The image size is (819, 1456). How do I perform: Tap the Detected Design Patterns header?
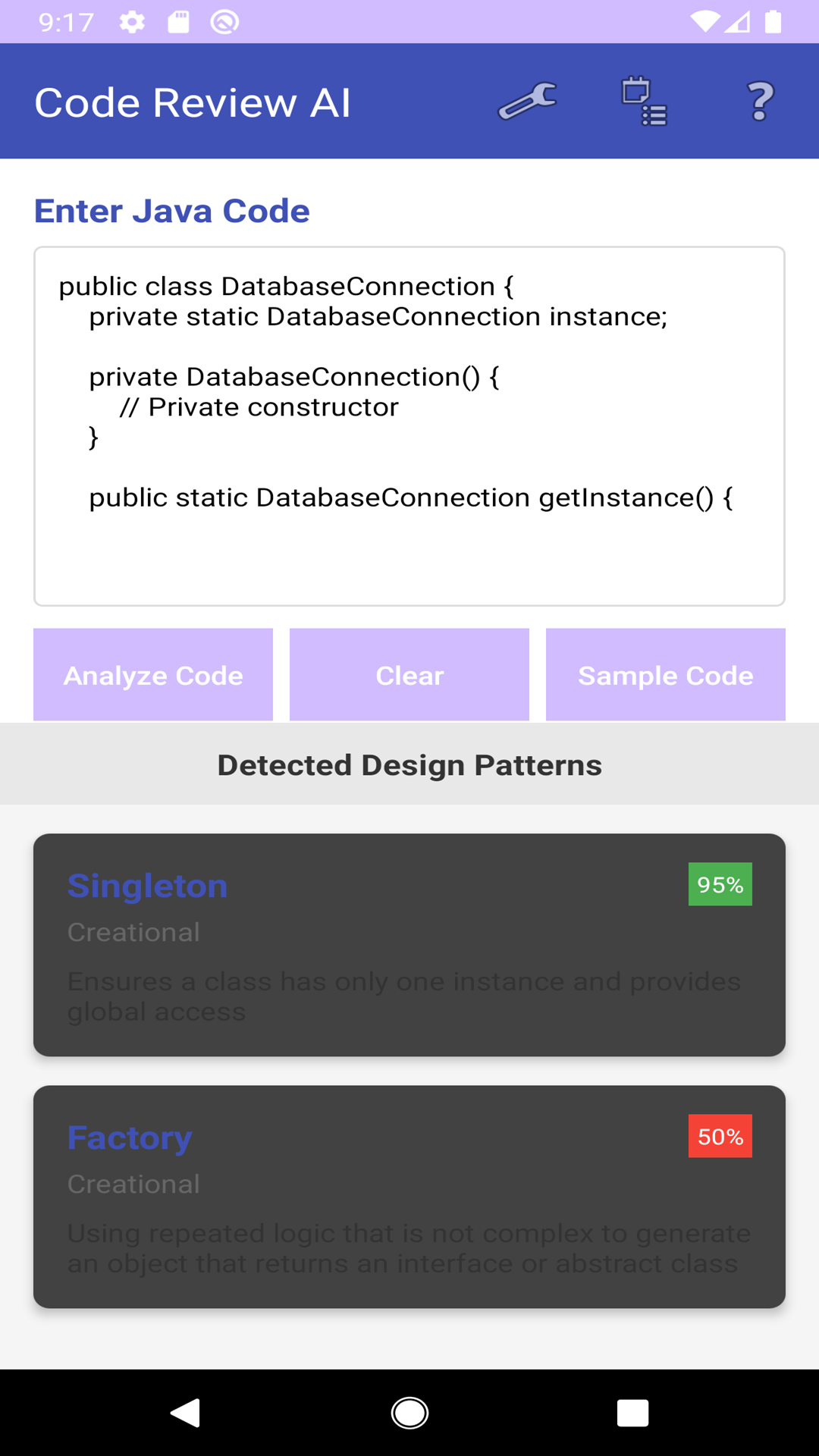click(409, 764)
